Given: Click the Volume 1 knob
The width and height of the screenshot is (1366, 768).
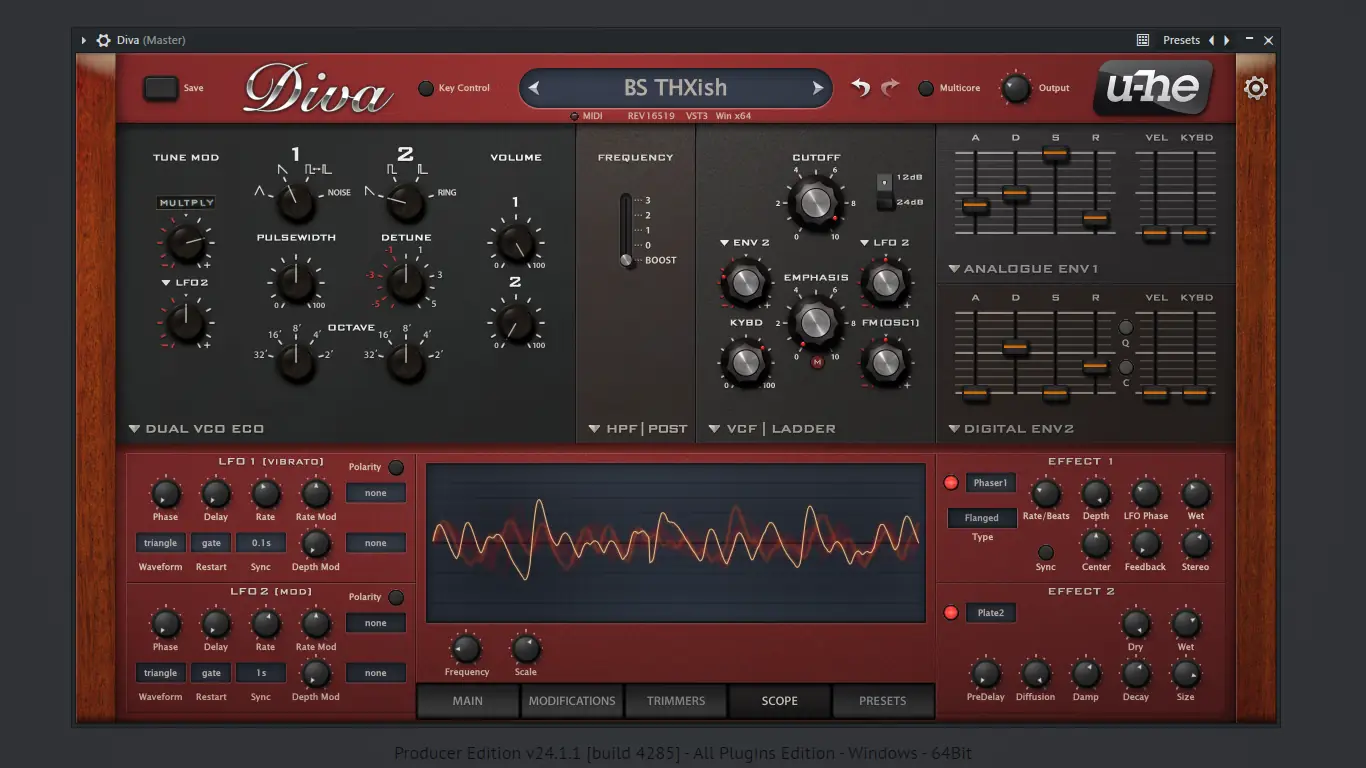Looking at the screenshot, I should (x=515, y=243).
